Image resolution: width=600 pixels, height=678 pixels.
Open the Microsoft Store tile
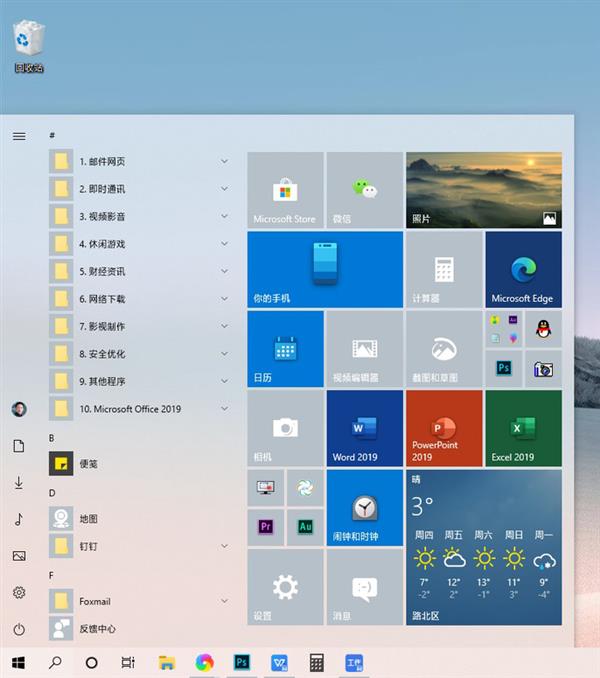(285, 190)
